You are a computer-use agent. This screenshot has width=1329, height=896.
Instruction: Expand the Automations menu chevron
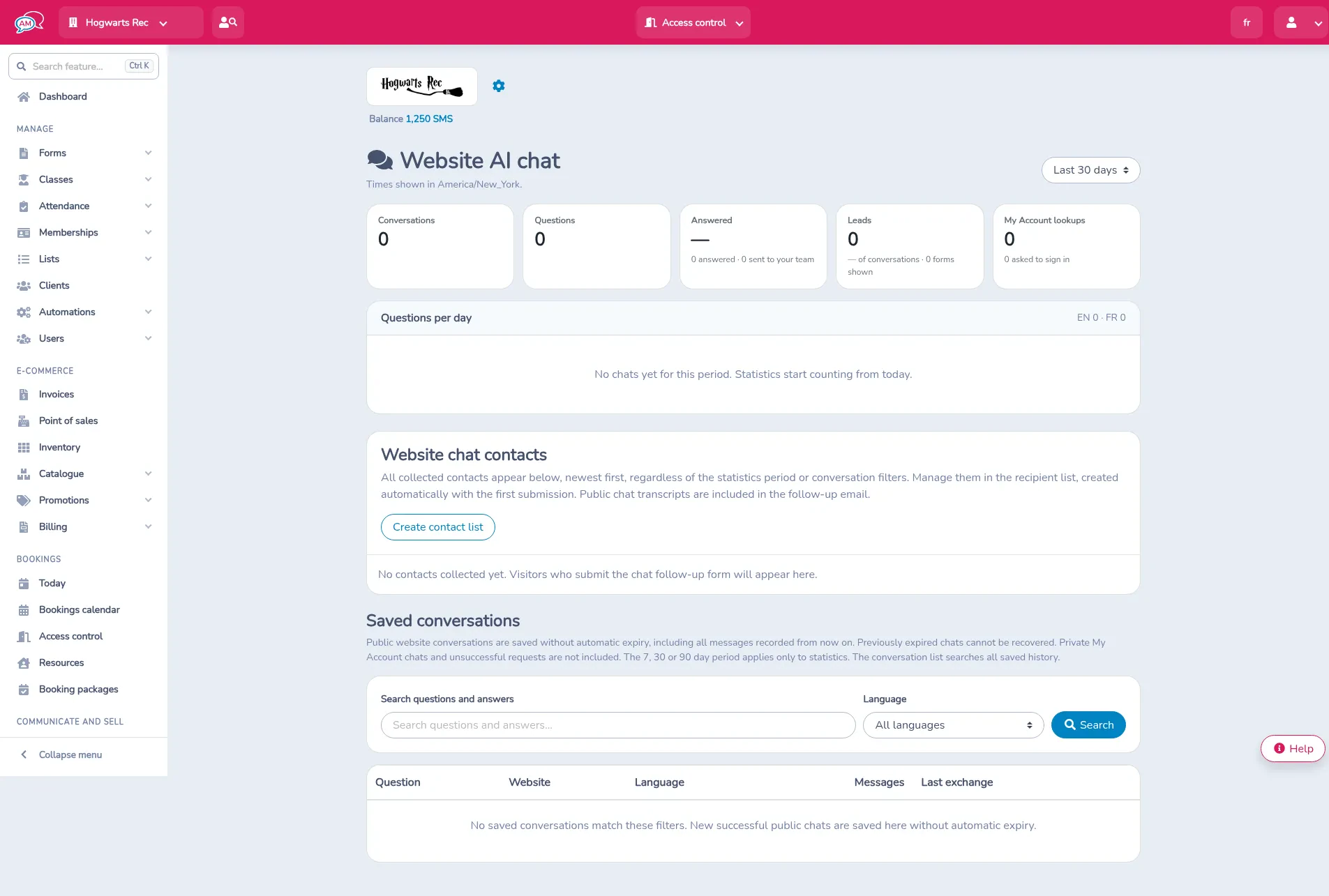[148, 312]
